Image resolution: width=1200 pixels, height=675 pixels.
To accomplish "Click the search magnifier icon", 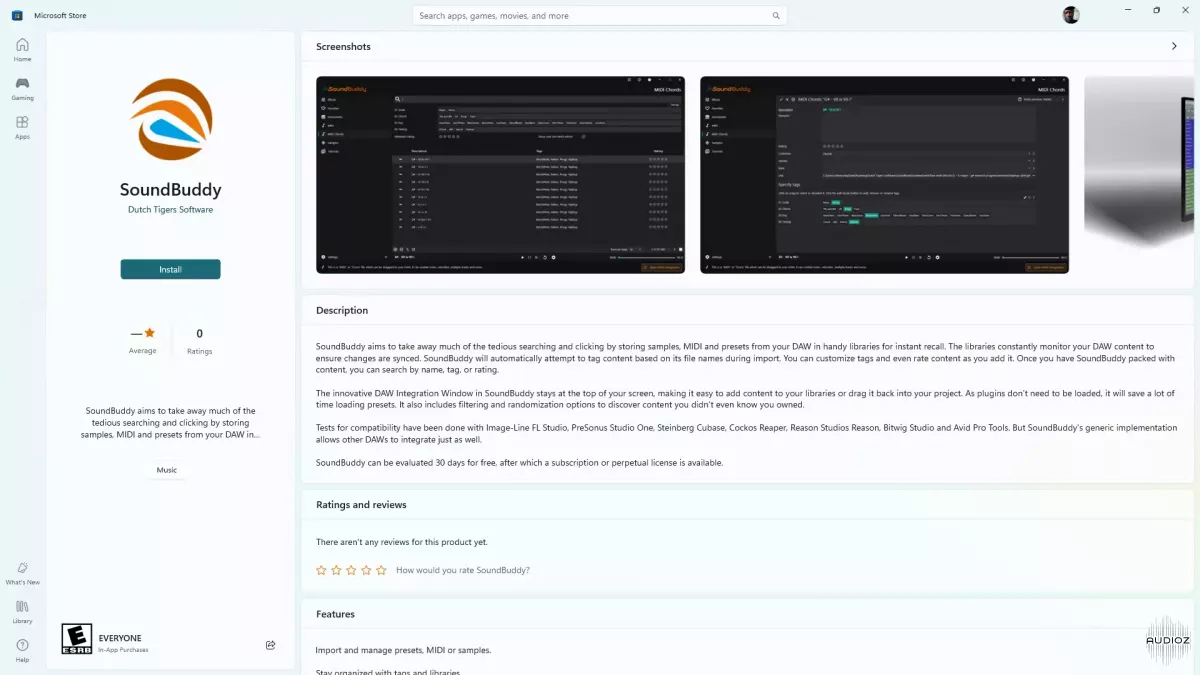I will (776, 16).
